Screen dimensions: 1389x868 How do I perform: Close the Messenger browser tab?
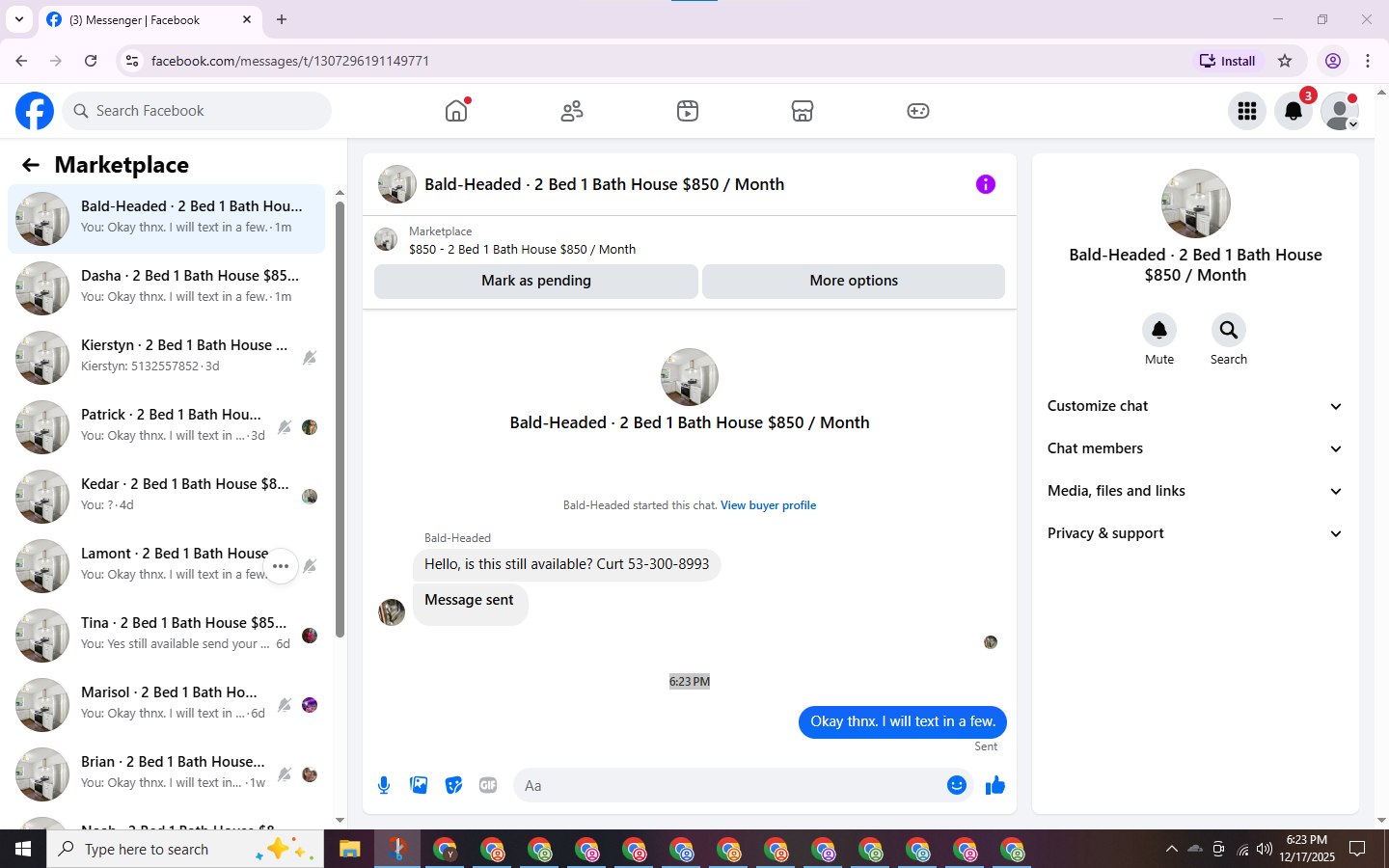[247, 19]
